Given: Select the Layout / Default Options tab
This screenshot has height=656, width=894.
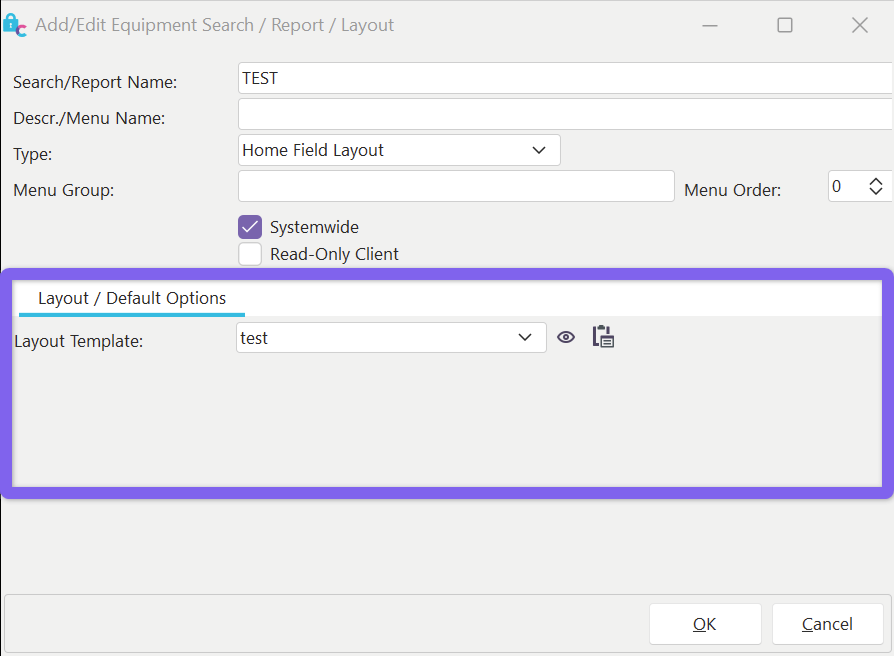Looking at the screenshot, I should tap(132, 298).
